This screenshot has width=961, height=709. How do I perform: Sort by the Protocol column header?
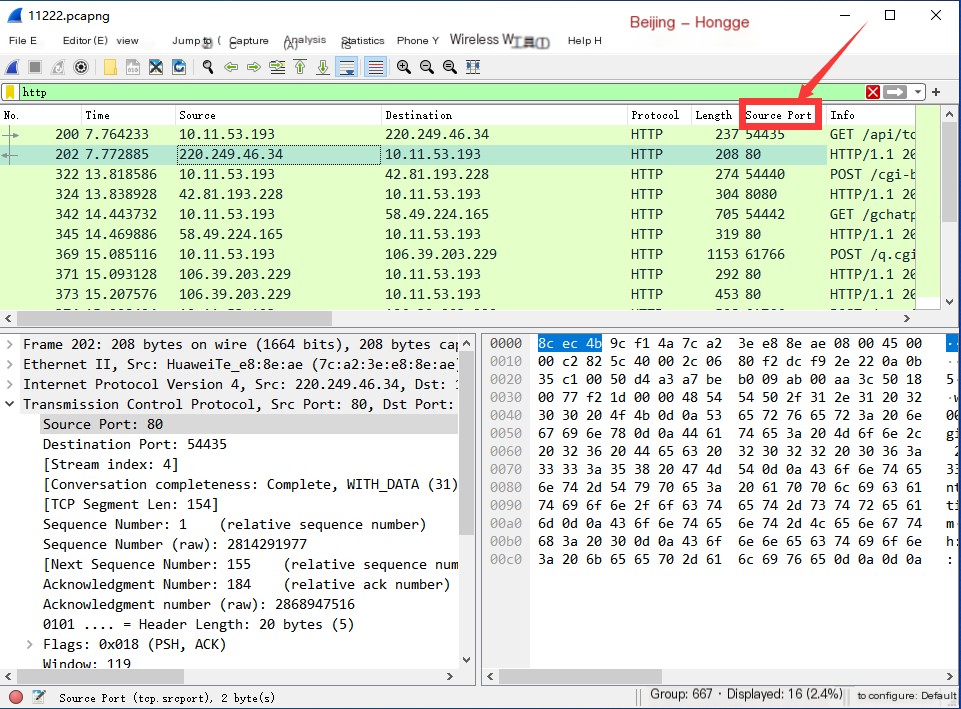point(659,115)
